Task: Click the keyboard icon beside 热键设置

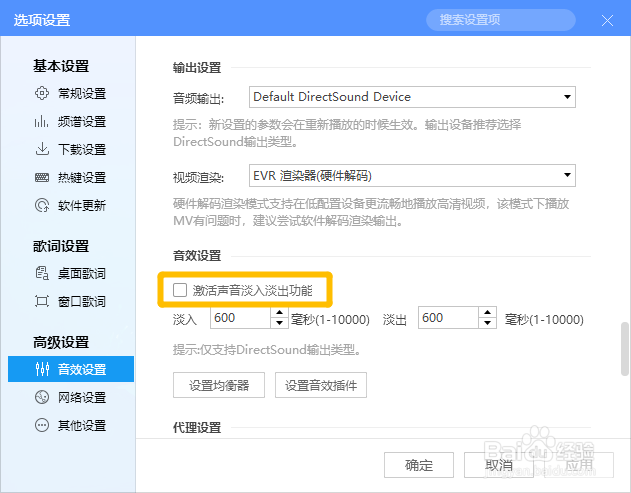Action: (x=42, y=177)
